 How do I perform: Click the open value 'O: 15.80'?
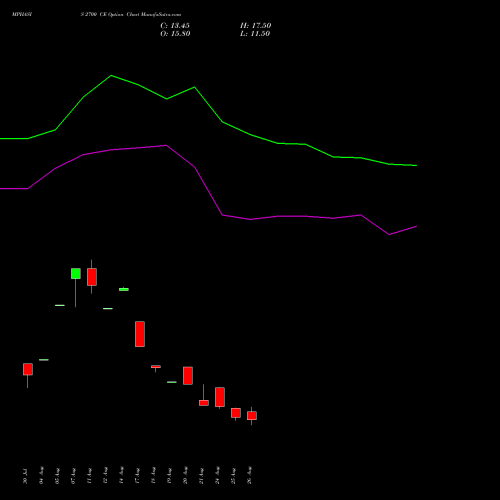175,34
